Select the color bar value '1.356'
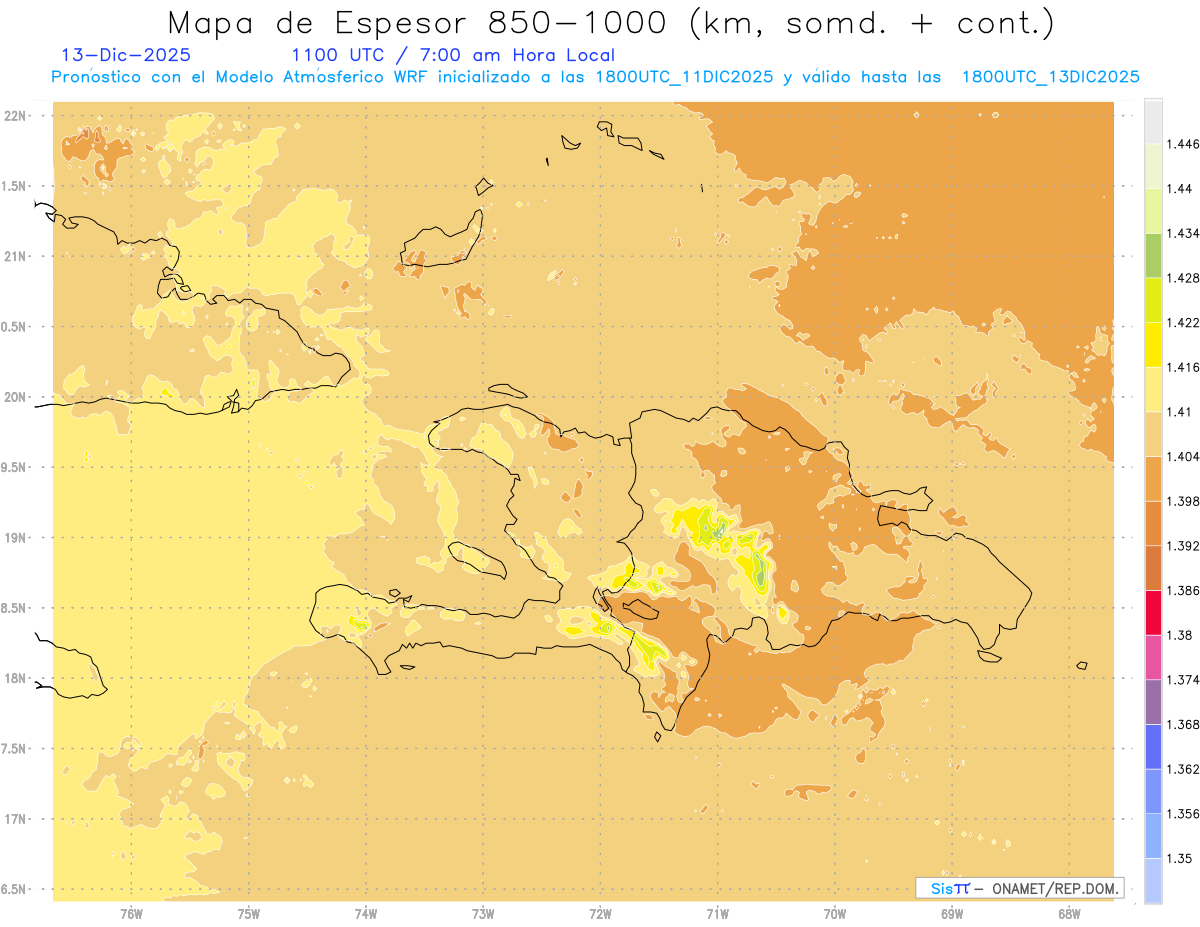1200x927 pixels. click(1183, 813)
